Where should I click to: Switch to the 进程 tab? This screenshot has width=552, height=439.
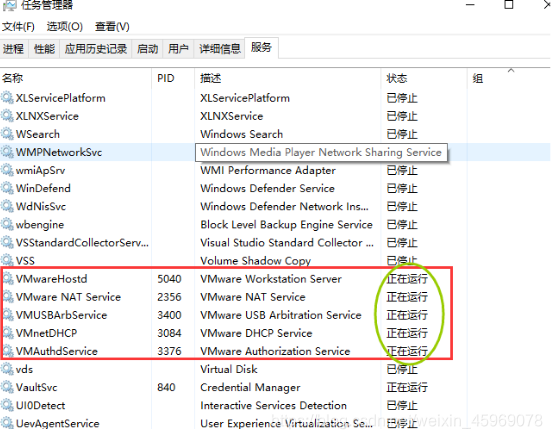(x=14, y=49)
